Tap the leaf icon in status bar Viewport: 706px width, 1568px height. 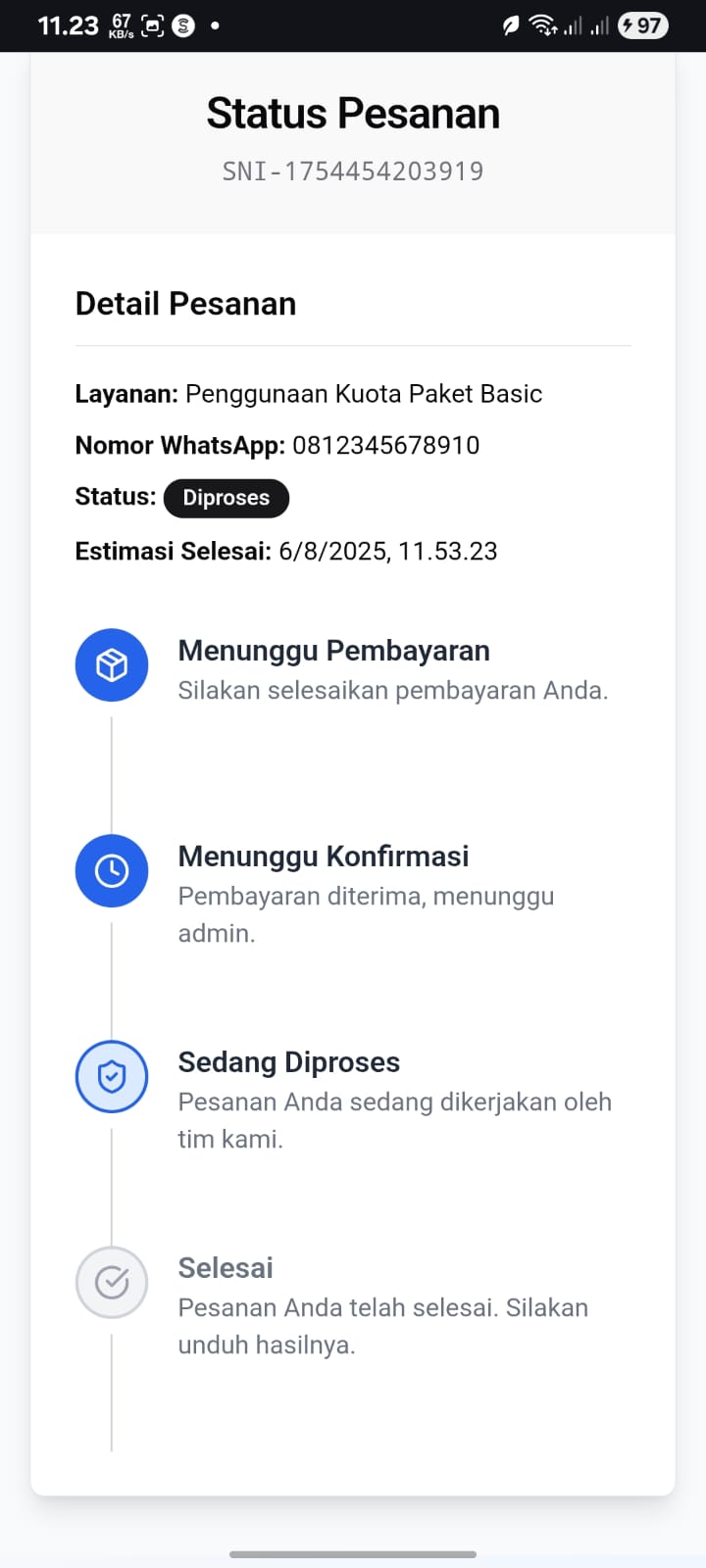pyautogui.click(x=510, y=25)
